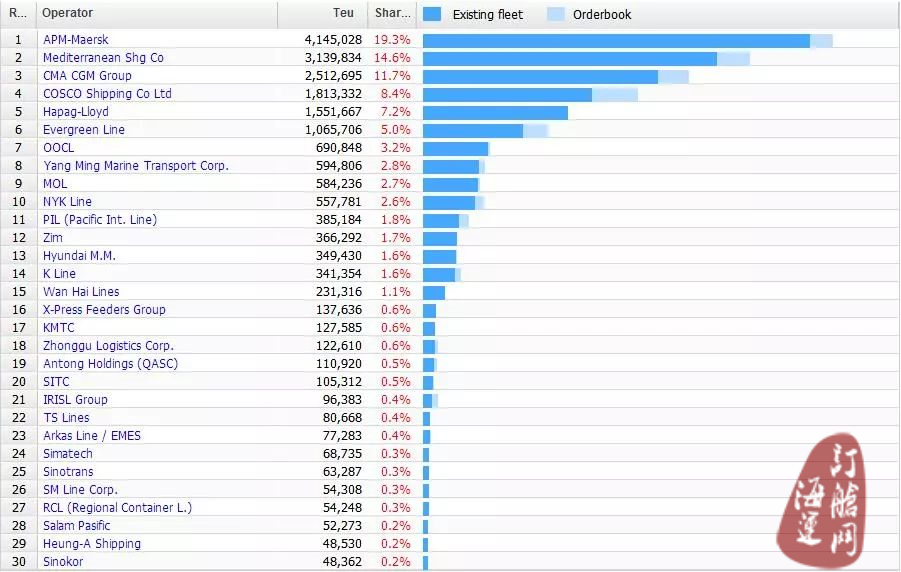Open Yang Ming Marine Transport Corp. link
This screenshot has width=901, height=572.
(x=136, y=166)
